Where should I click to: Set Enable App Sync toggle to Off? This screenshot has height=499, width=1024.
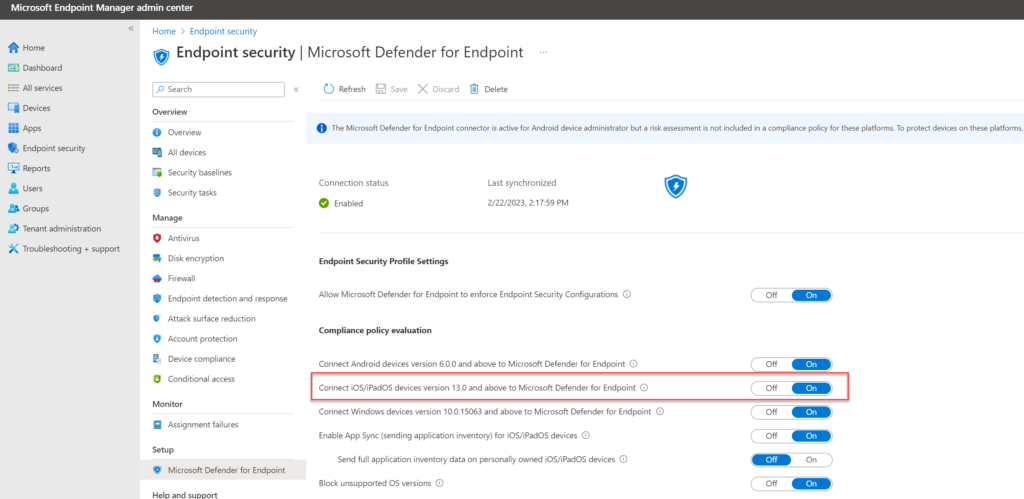click(x=771, y=436)
